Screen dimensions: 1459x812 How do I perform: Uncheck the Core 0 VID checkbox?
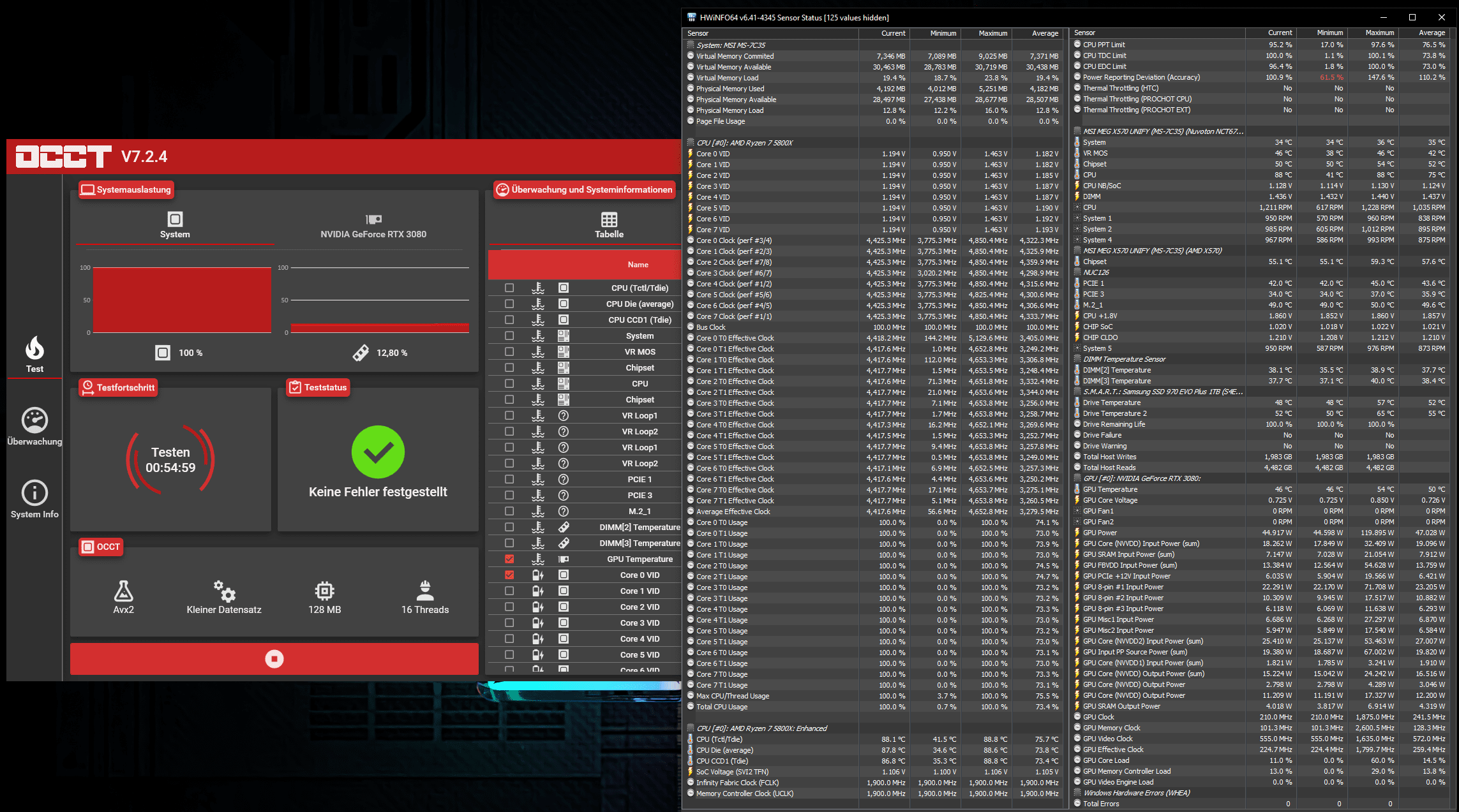509,575
